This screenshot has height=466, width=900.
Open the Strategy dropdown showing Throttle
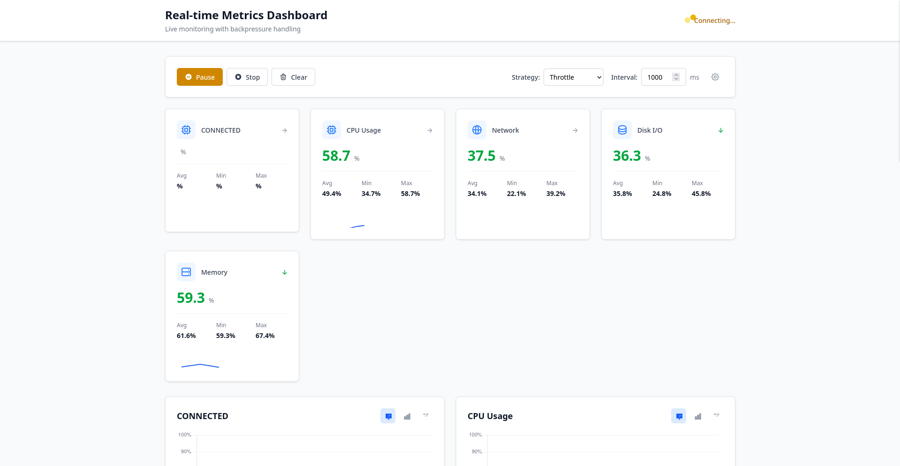pos(573,77)
